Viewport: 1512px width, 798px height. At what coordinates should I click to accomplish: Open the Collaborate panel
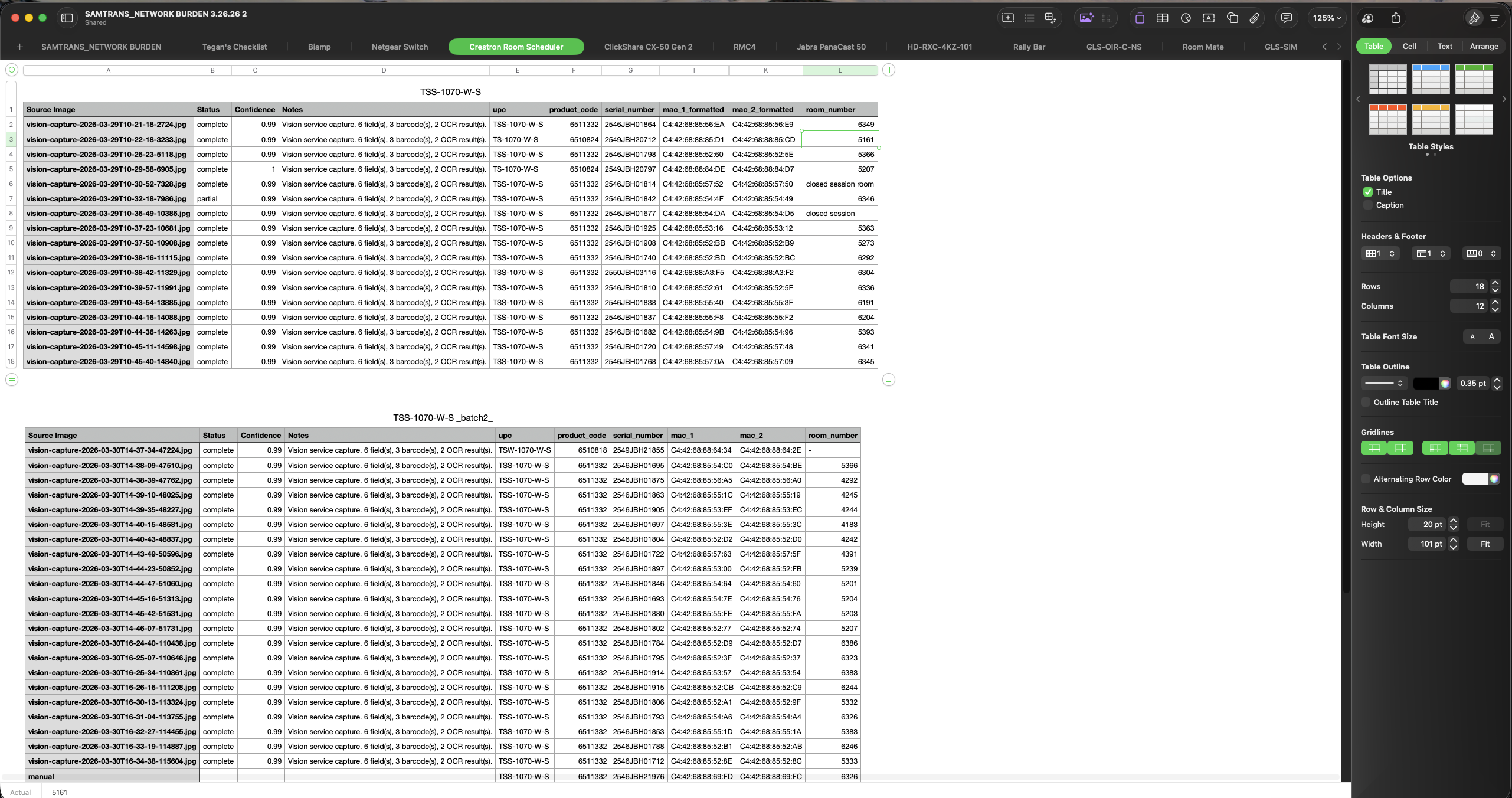point(1368,18)
